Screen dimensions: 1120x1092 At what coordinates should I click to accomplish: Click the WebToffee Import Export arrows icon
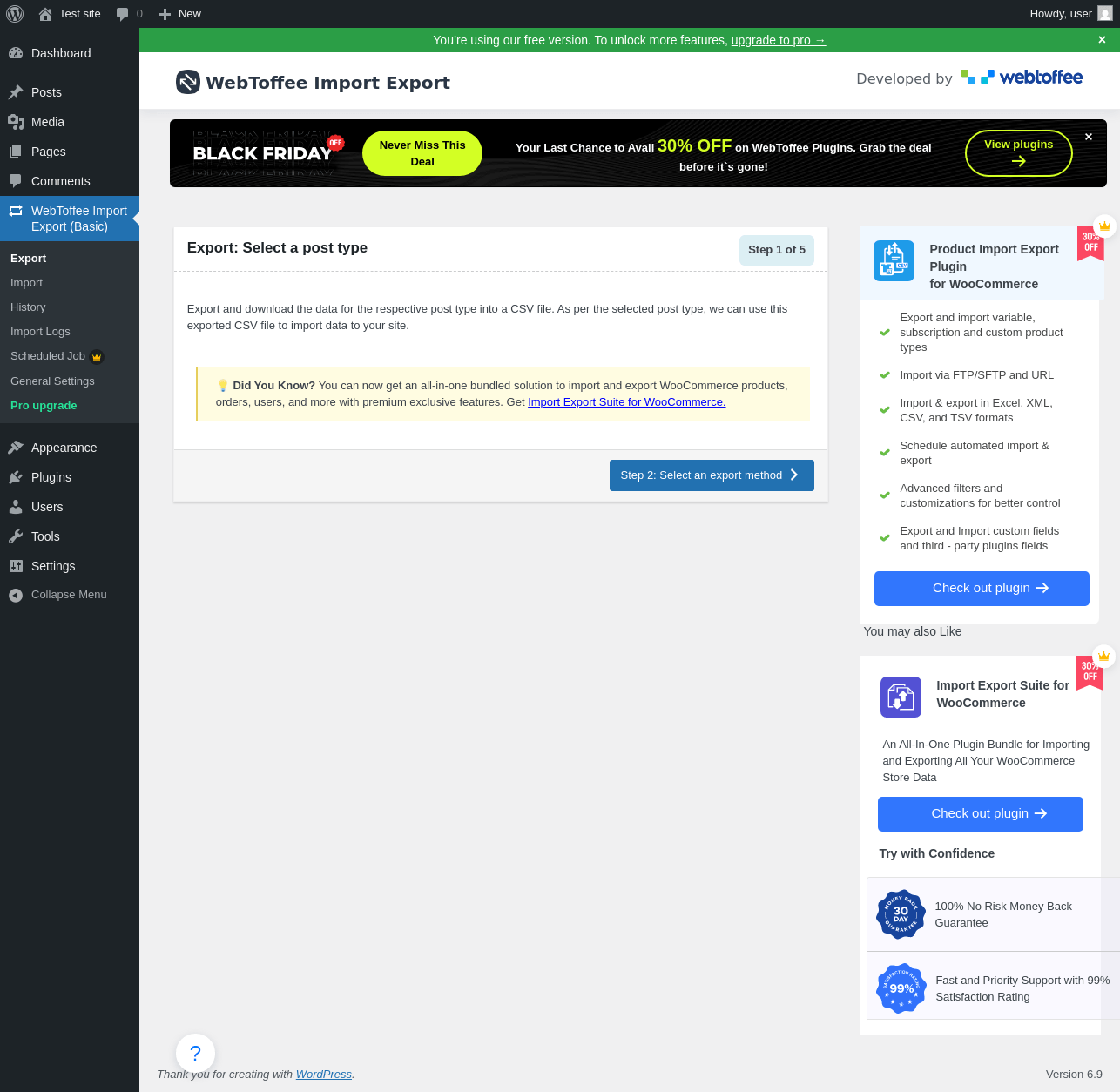16,211
